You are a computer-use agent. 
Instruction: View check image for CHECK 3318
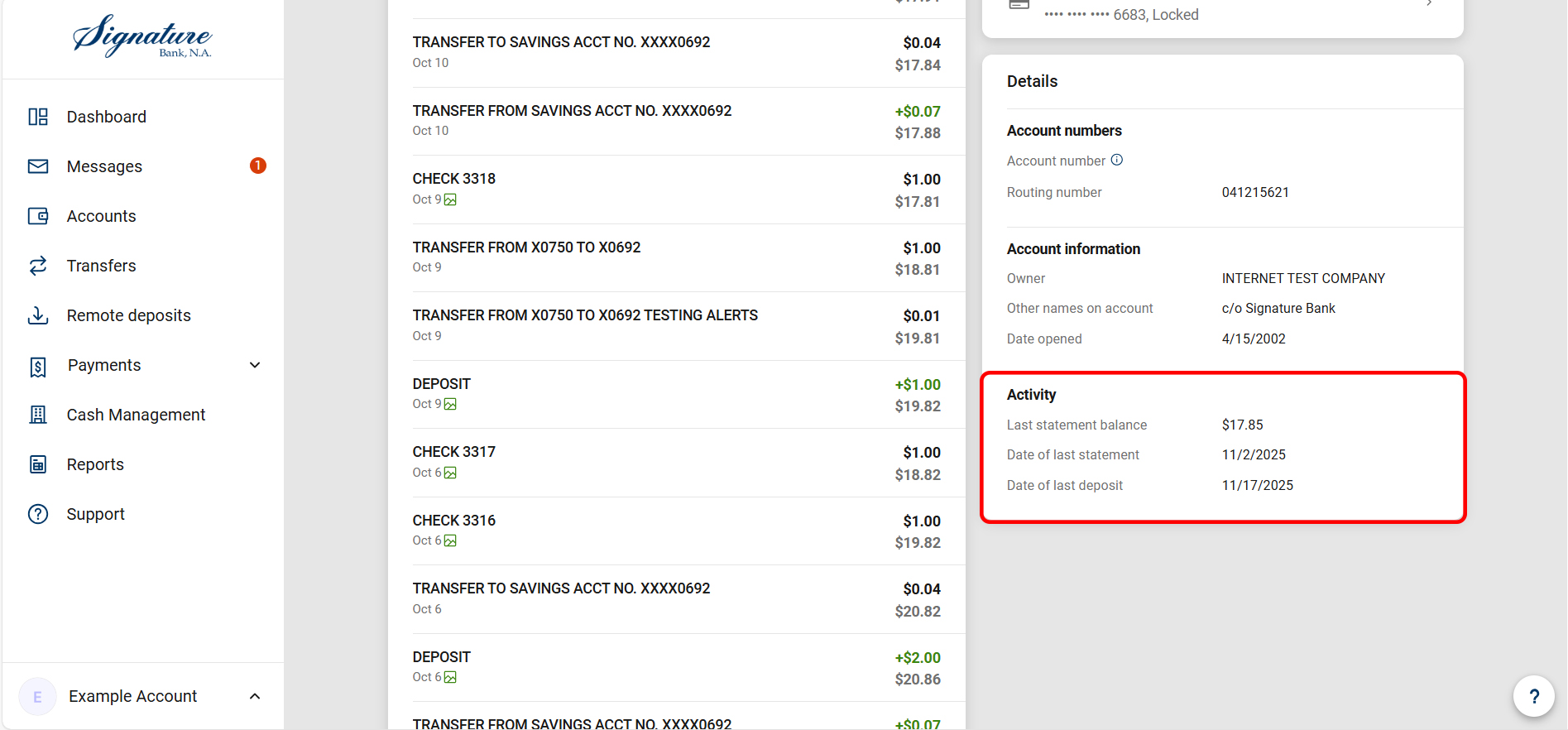pyautogui.click(x=450, y=199)
